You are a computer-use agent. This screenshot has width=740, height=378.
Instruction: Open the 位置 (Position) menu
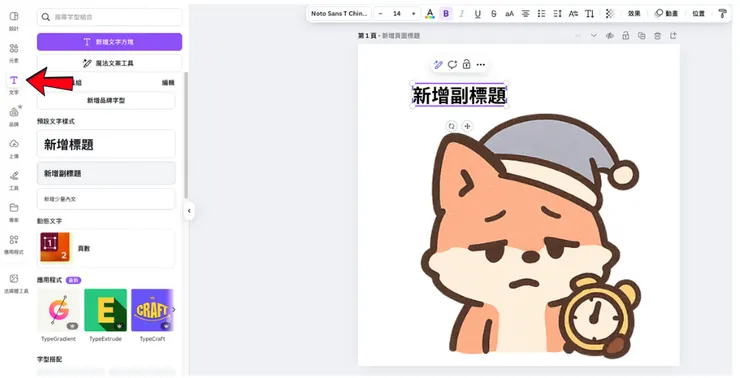click(698, 14)
